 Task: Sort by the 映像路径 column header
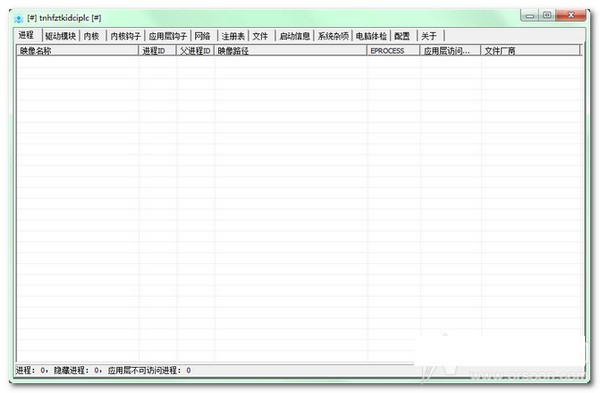pos(290,51)
